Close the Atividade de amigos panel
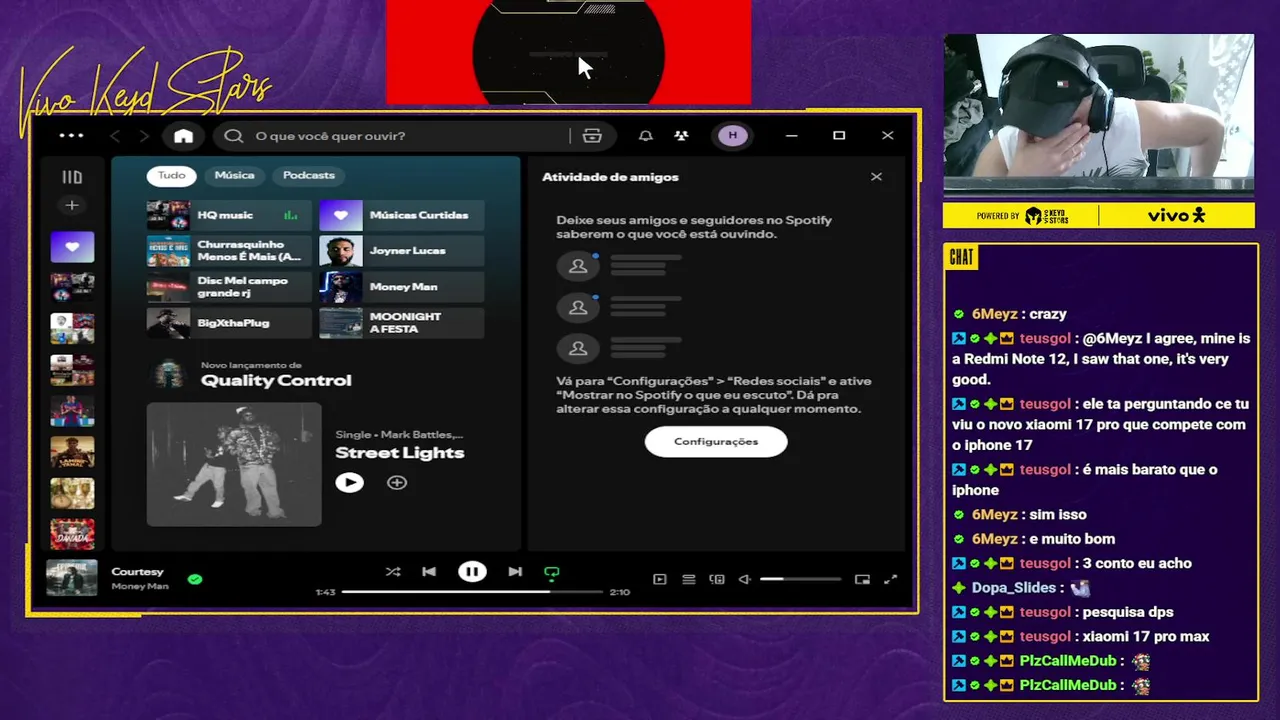Viewport: 1280px width, 720px height. point(876,177)
